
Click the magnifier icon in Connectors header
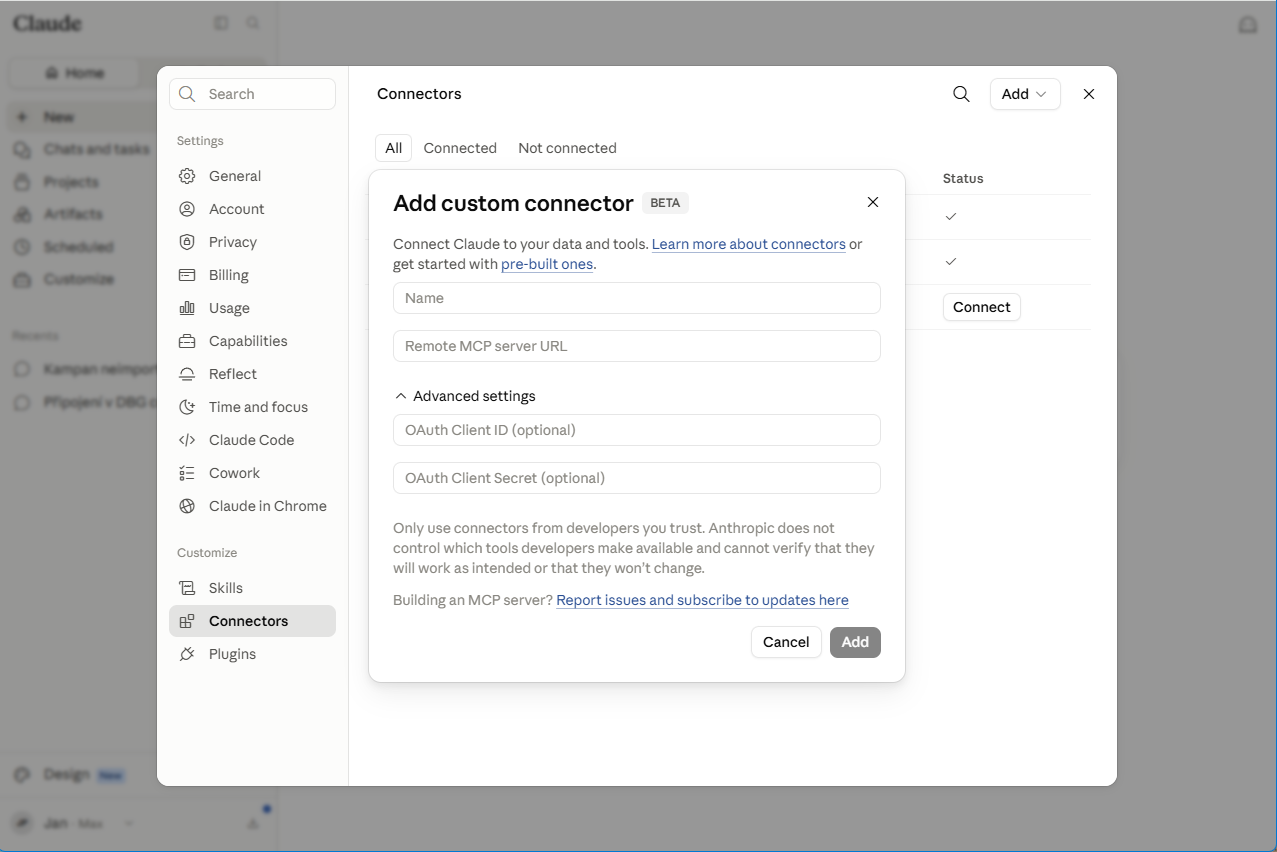click(961, 94)
